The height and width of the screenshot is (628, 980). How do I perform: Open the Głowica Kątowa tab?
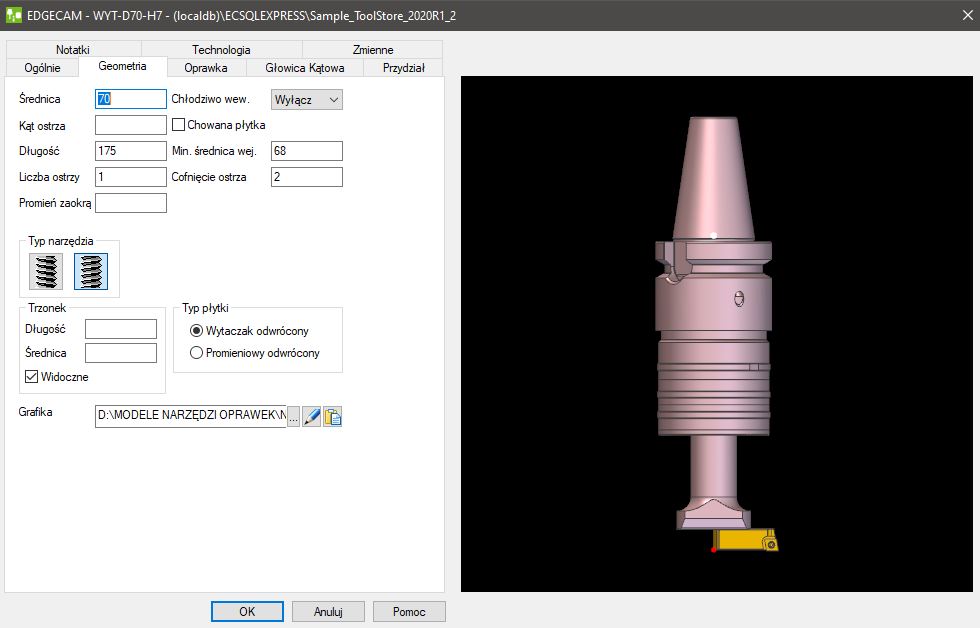(305, 67)
